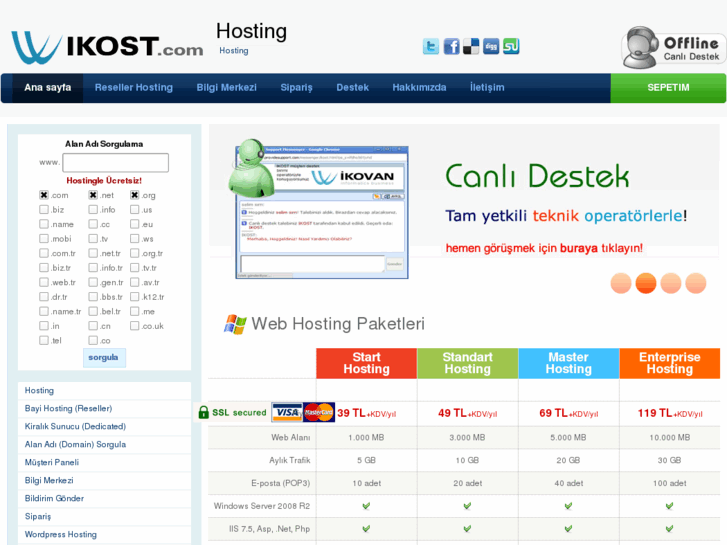The width and height of the screenshot is (727, 545).
Task: Open Bayi Hosting (Reseller) sidebar link
Action: coord(68,409)
